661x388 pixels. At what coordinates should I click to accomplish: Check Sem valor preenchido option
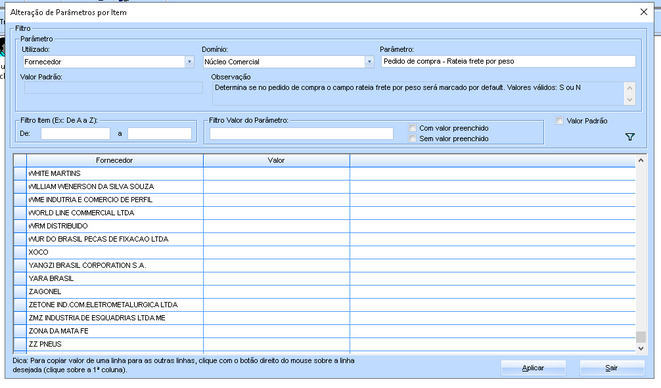(x=412, y=138)
